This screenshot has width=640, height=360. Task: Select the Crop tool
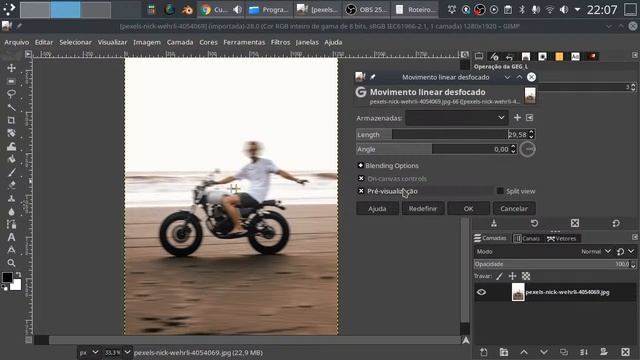pos(11,120)
